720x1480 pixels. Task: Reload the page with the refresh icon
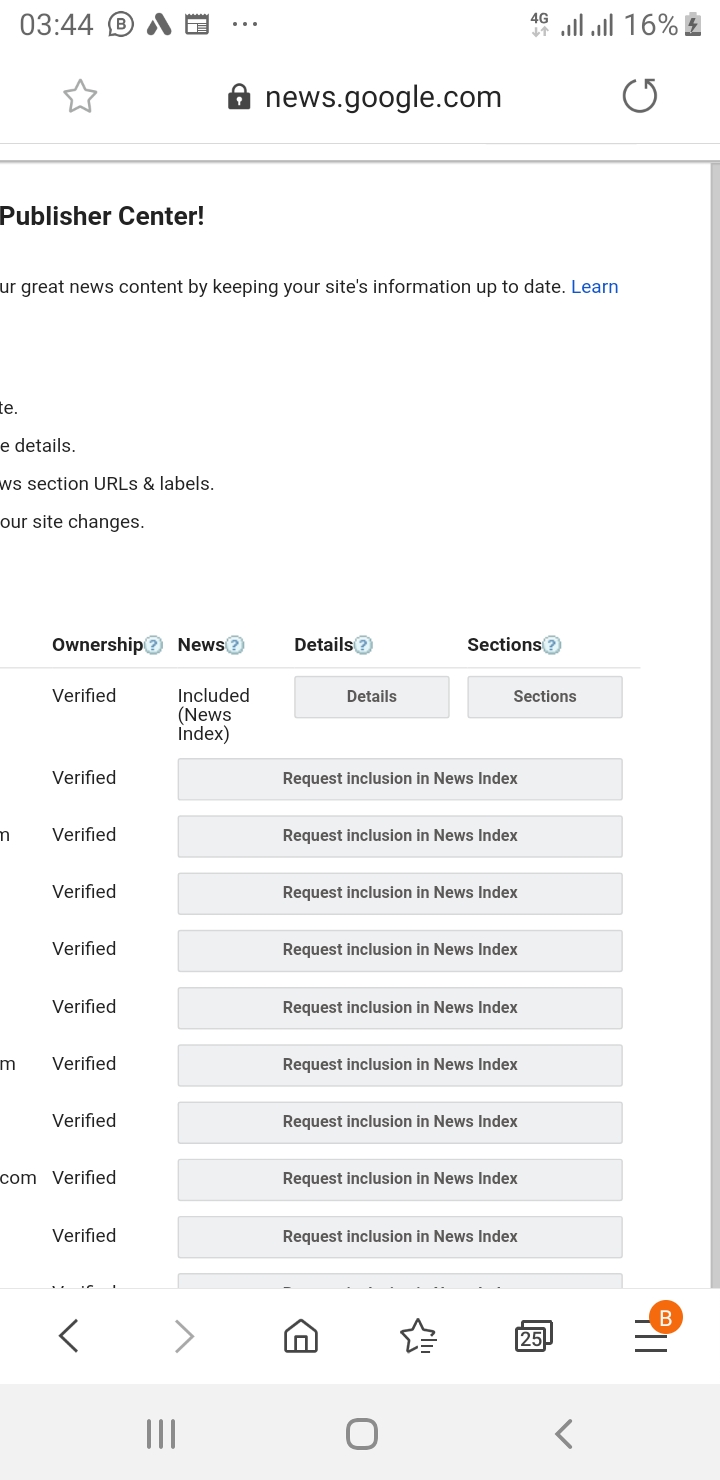point(640,97)
